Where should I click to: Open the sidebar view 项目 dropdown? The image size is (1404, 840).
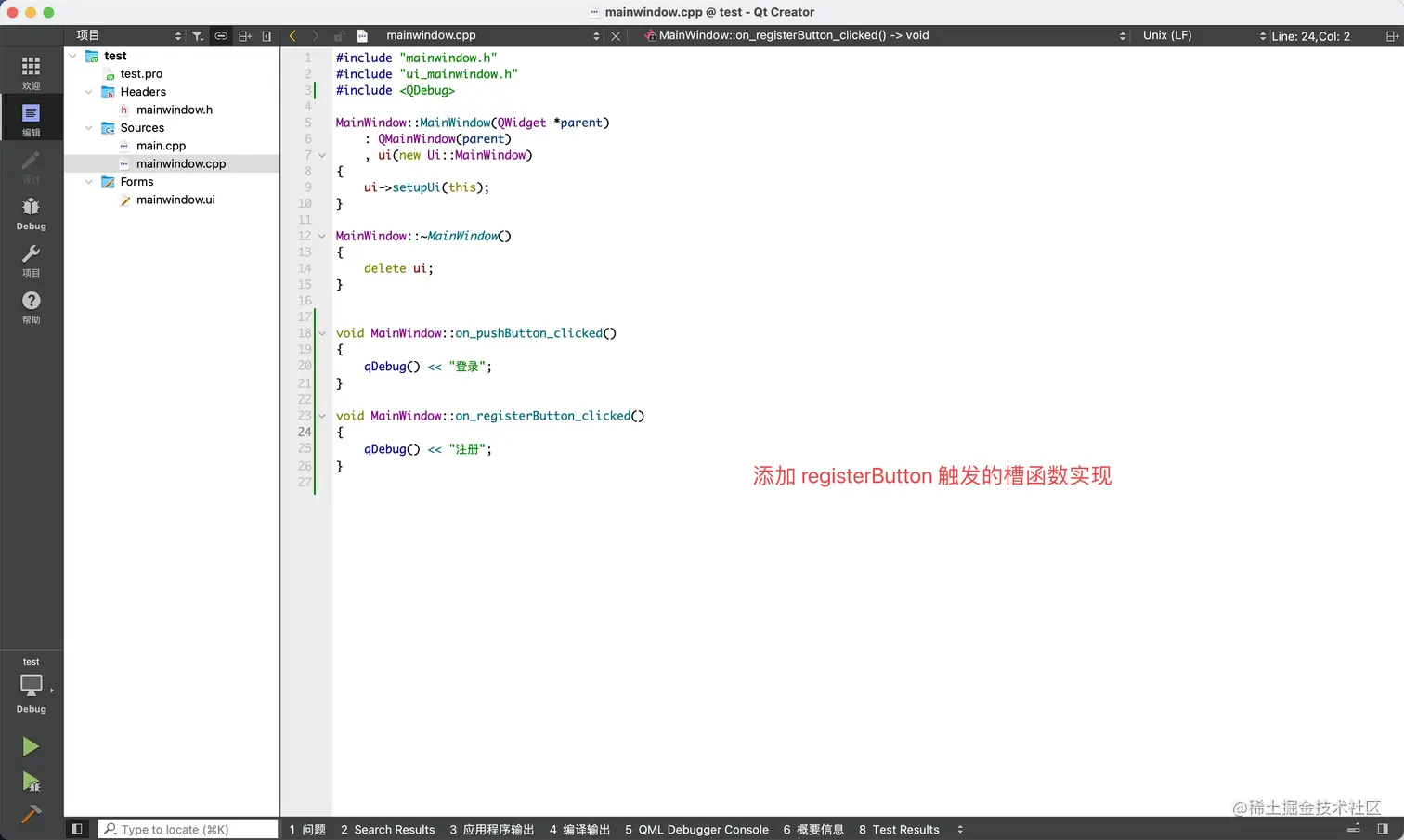click(x=128, y=35)
